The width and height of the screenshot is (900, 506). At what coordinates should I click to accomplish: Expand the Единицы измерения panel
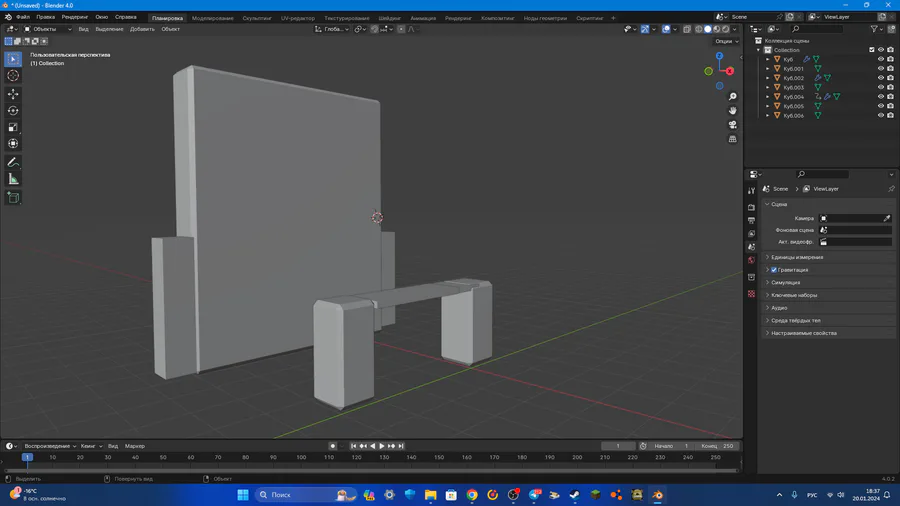pos(797,257)
